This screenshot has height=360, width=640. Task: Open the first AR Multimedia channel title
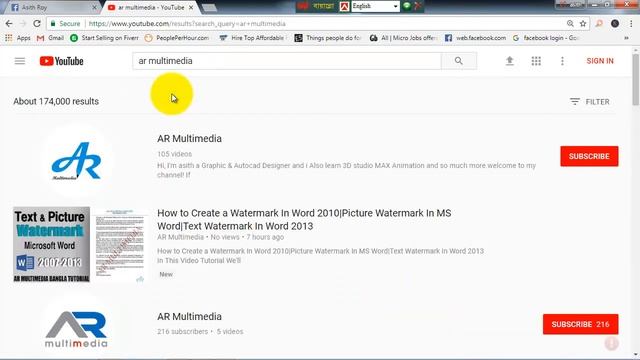pyautogui.click(x=189, y=138)
